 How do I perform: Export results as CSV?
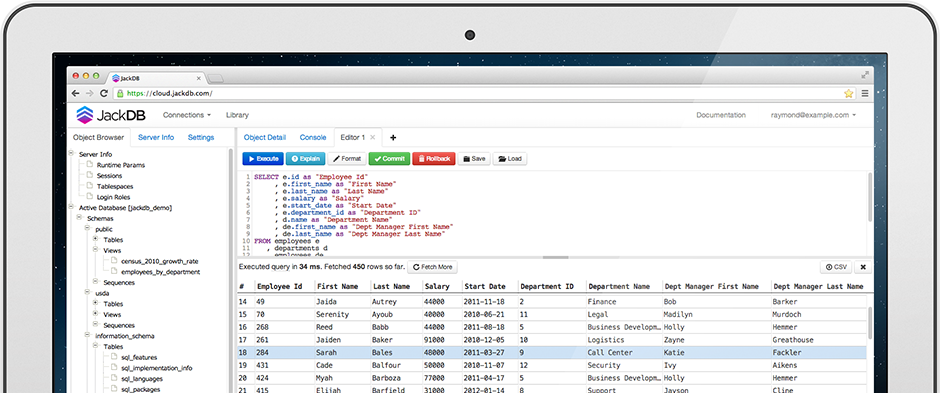836,267
